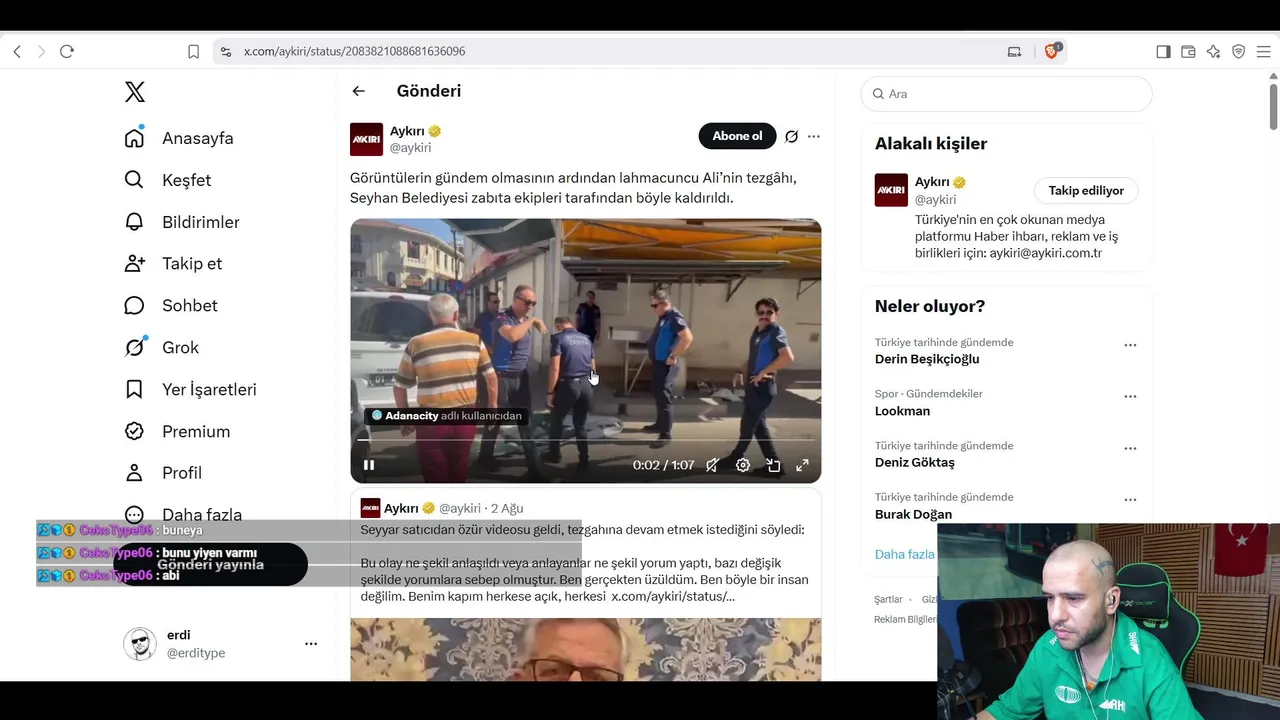Click the Takip et person-plus icon
The height and width of the screenshot is (720, 1280).
(134, 264)
